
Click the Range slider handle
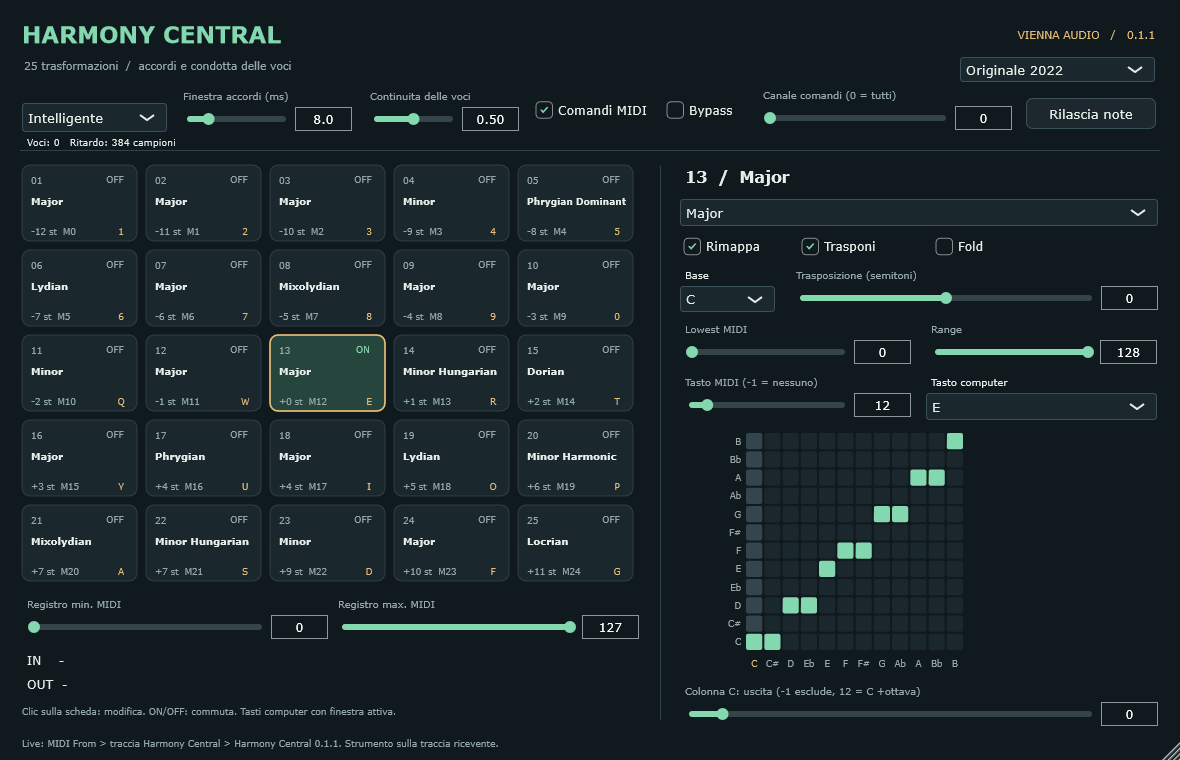1087,352
